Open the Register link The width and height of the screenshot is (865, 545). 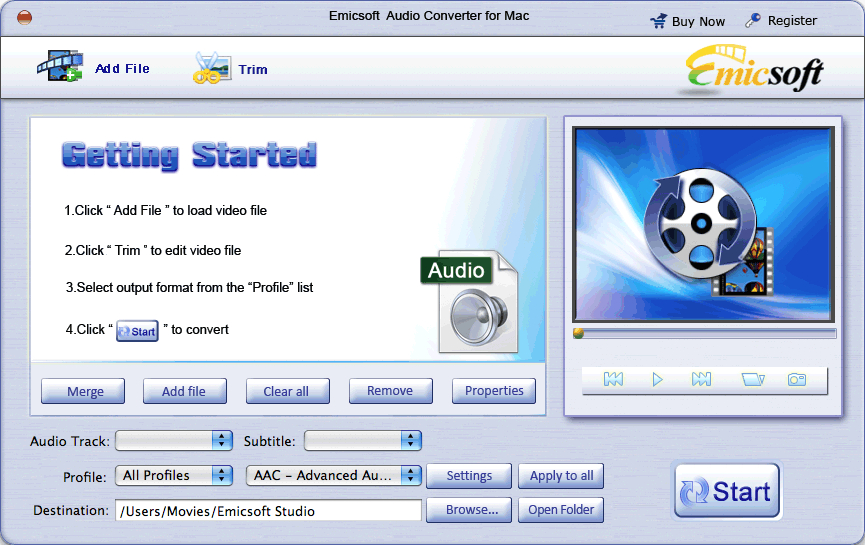[792, 20]
